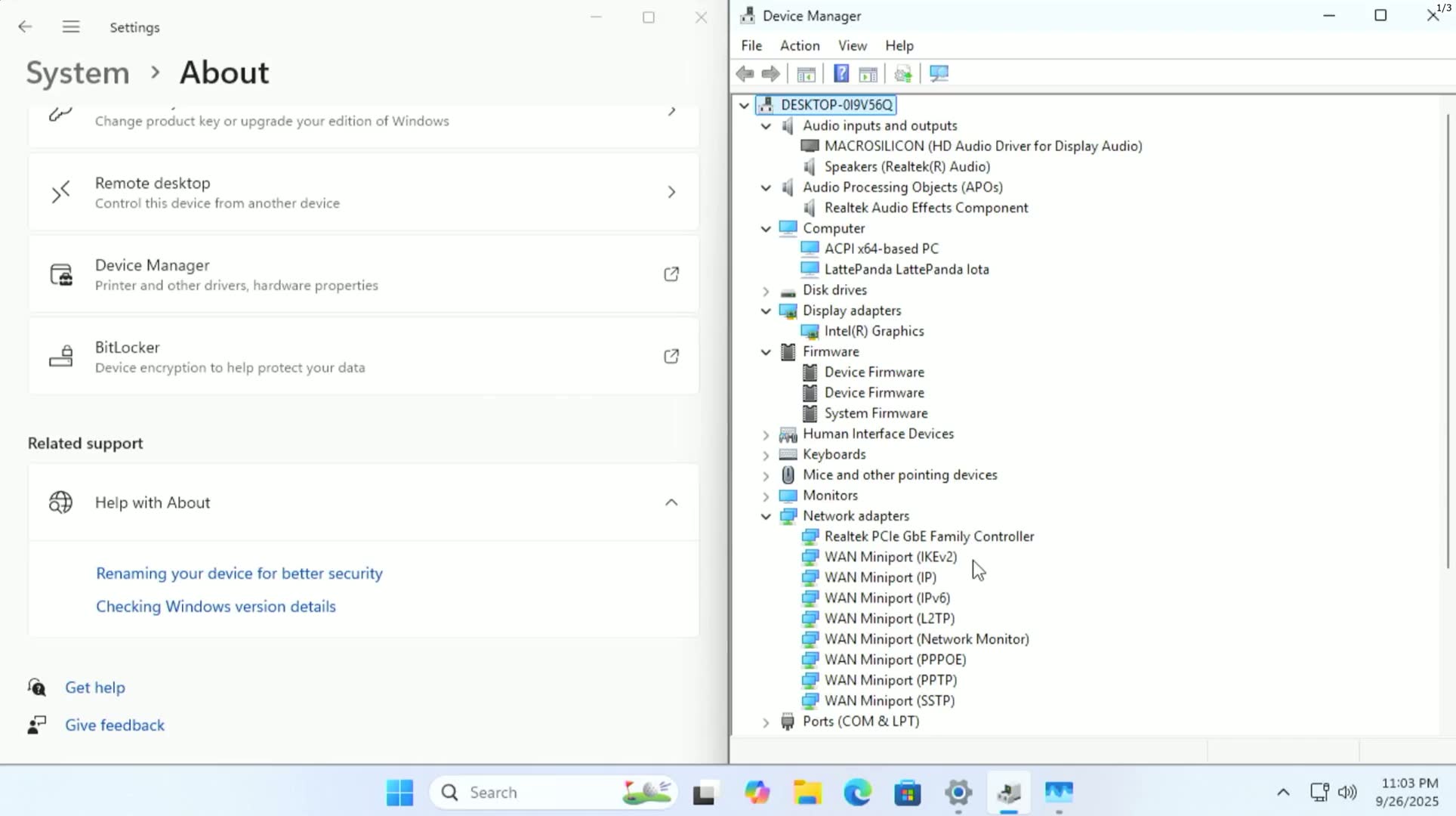This screenshot has height=816, width=1456.
Task: Expand the Keyboards category
Action: 766,455
